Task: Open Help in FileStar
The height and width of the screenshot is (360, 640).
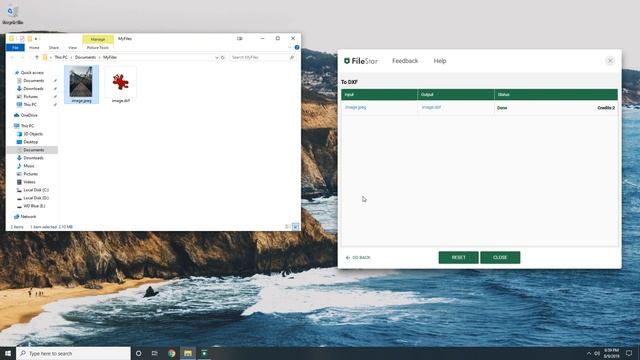Action: tap(440, 61)
